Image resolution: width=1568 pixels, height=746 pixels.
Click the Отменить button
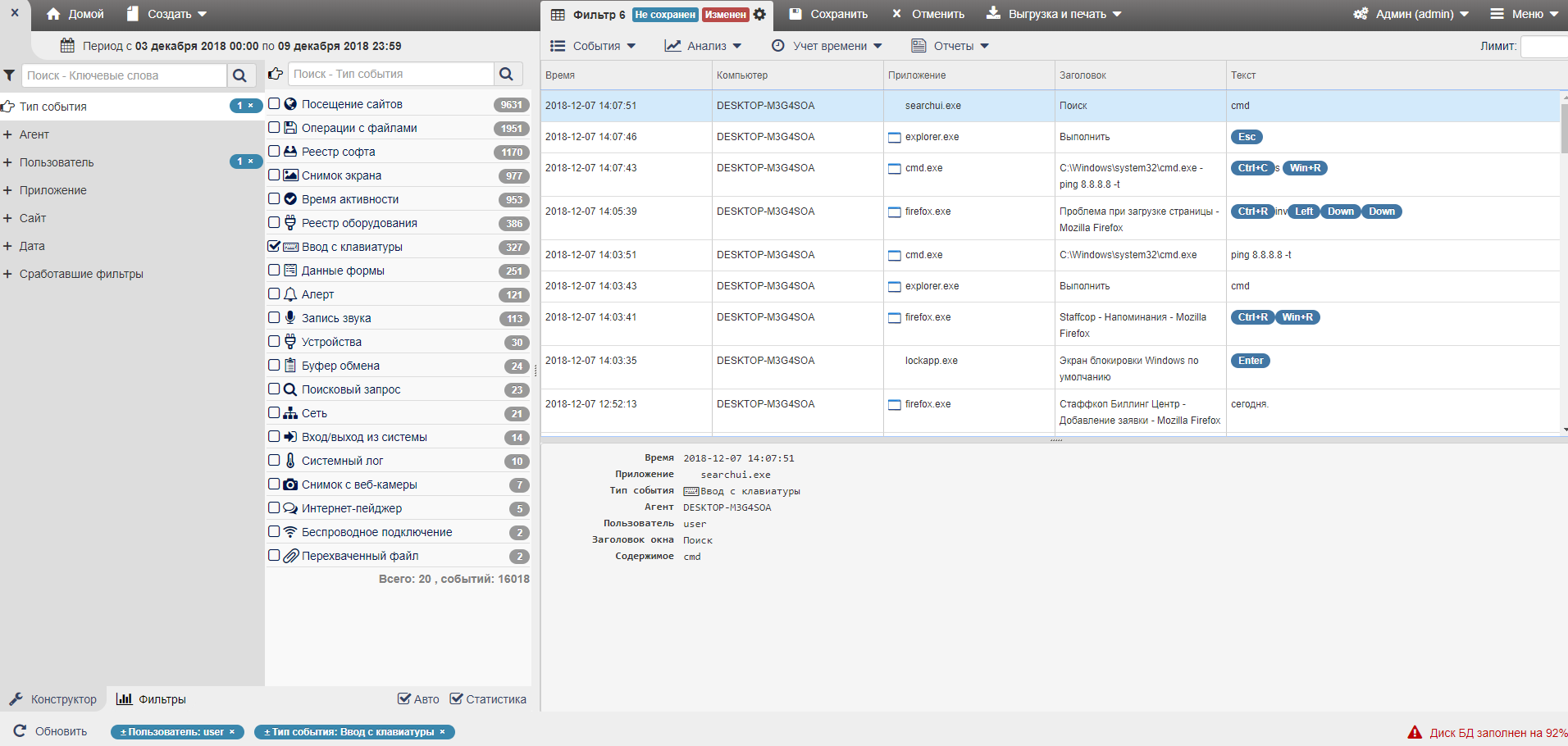coord(928,14)
